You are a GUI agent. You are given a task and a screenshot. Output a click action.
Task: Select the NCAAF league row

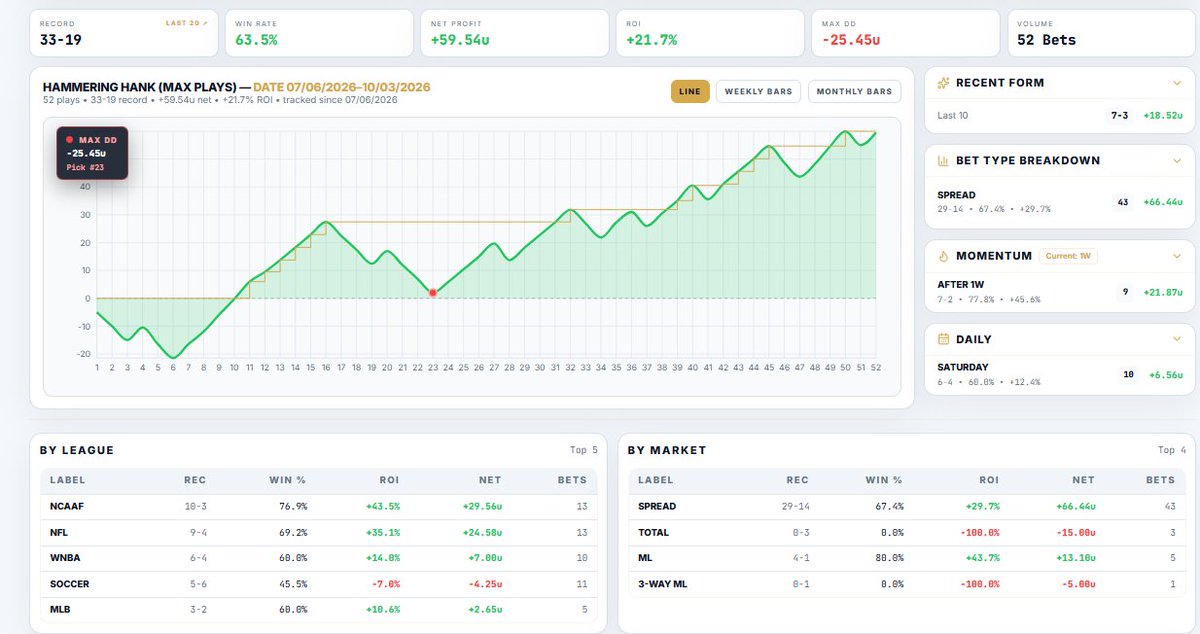tap(318, 507)
